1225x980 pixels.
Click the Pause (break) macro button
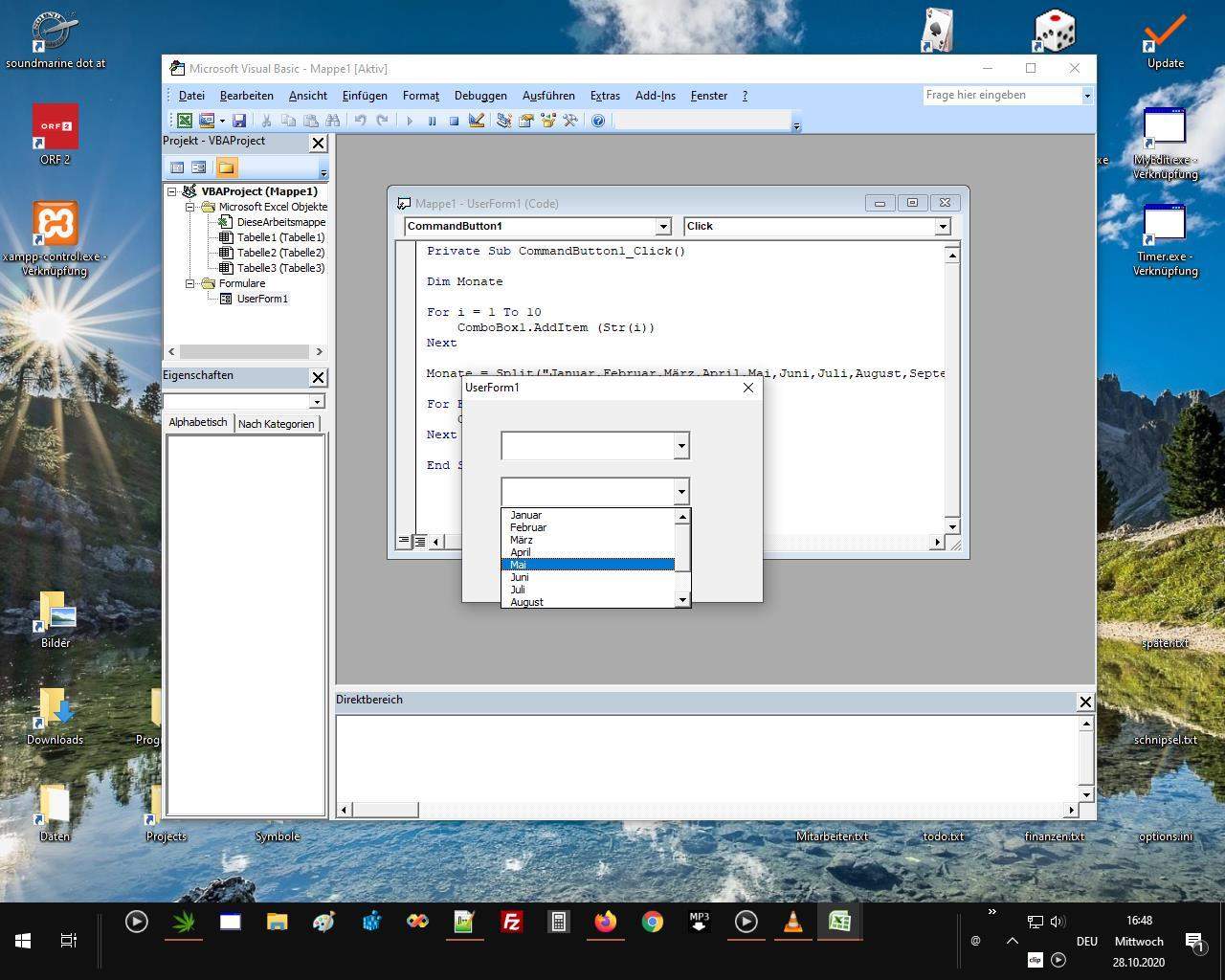coord(432,121)
